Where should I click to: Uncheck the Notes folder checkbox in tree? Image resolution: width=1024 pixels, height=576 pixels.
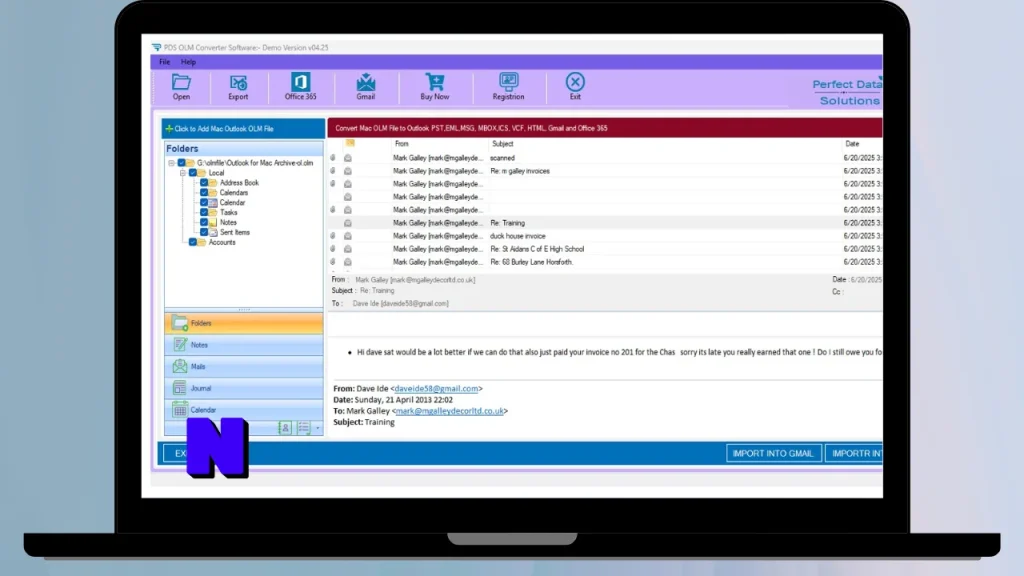tap(204, 222)
